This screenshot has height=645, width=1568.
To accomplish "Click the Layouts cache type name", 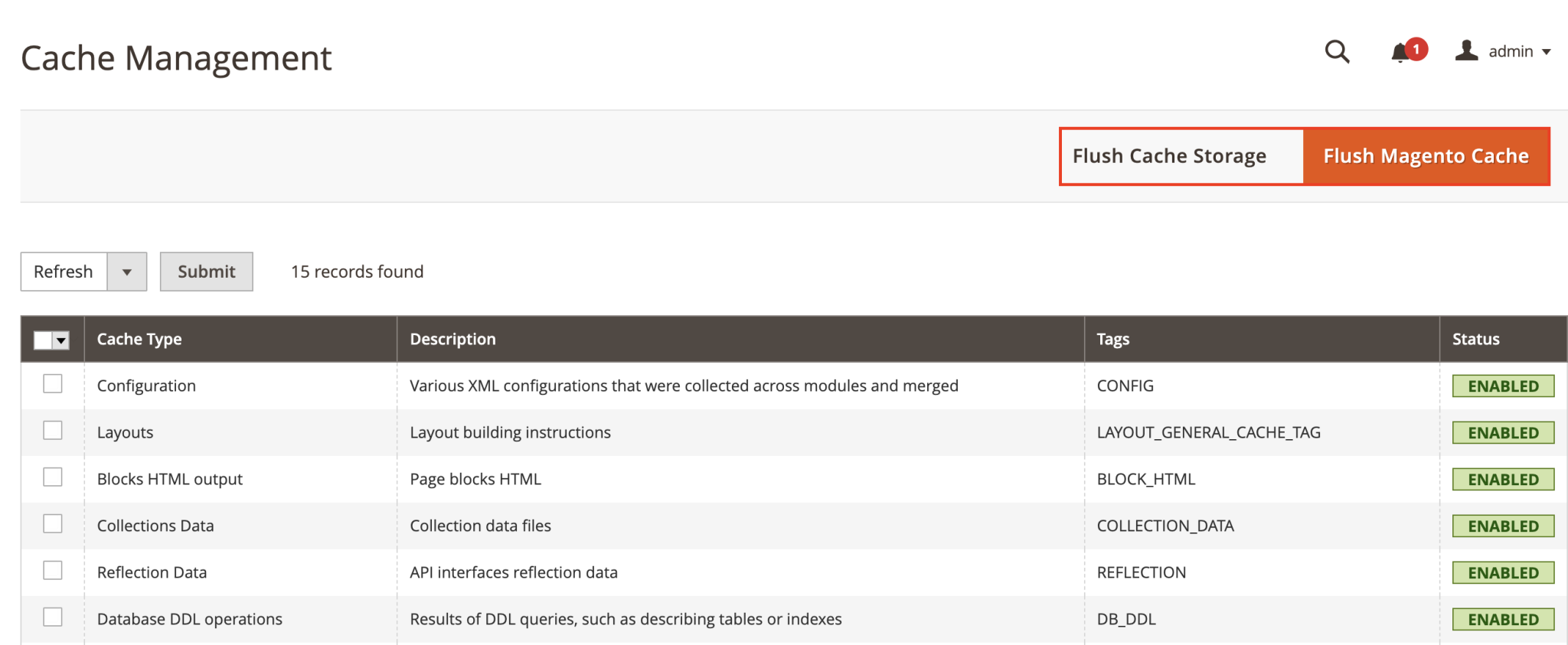I will 125,432.
